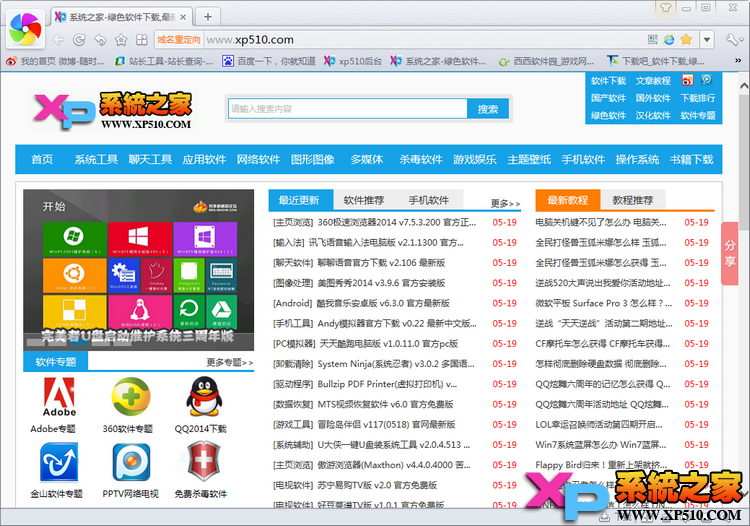
Task: Click the URL address field
Action: (x=423, y=40)
